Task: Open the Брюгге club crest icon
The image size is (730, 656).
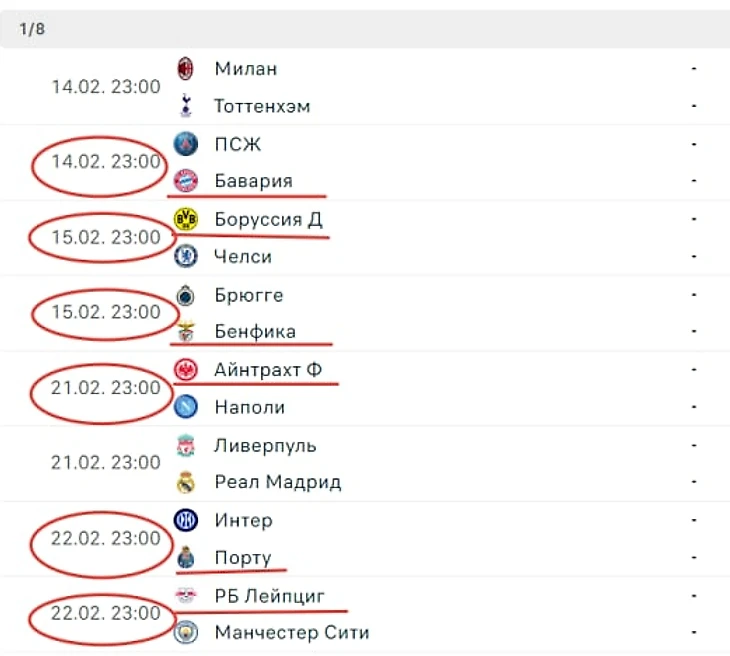Action: point(186,295)
